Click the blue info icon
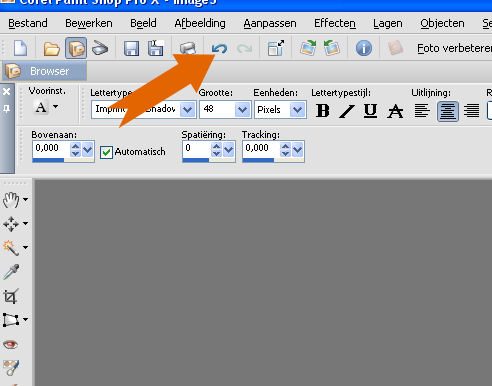492x386 pixels. tap(364, 49)
